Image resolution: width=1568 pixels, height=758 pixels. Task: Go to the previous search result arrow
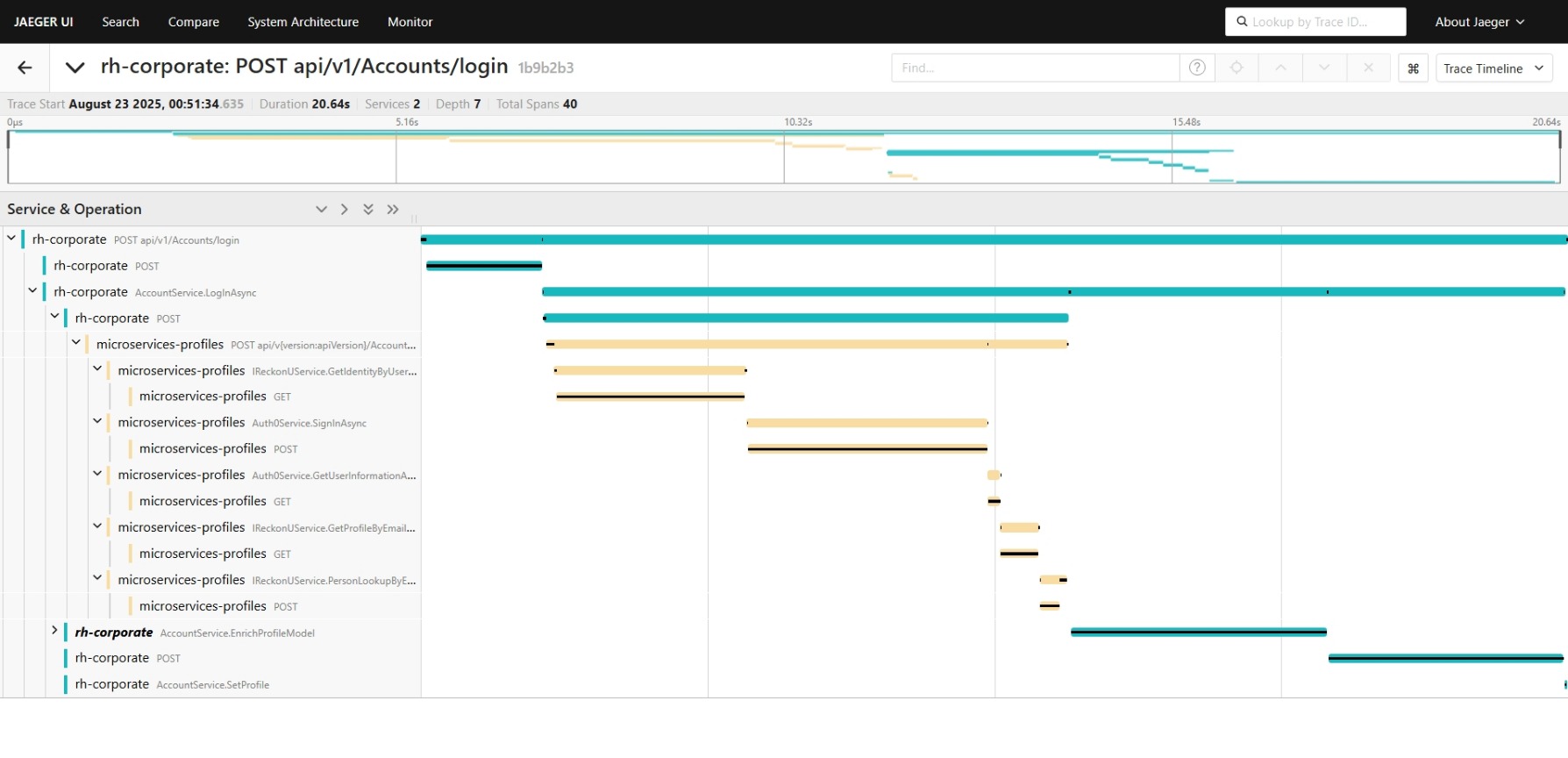tap(1280, 68)
